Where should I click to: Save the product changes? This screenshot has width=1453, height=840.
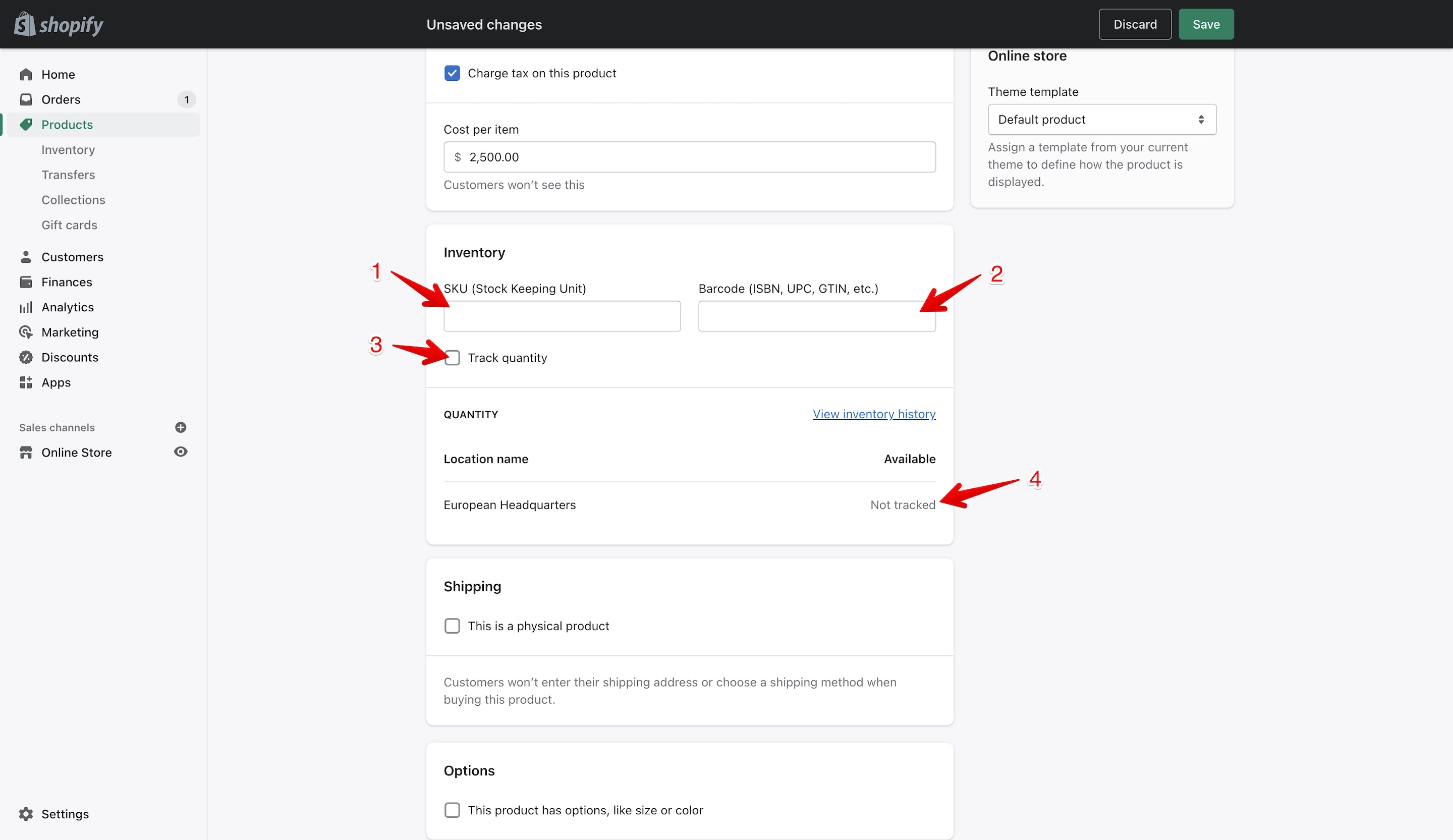click(x=1206, y=24)
